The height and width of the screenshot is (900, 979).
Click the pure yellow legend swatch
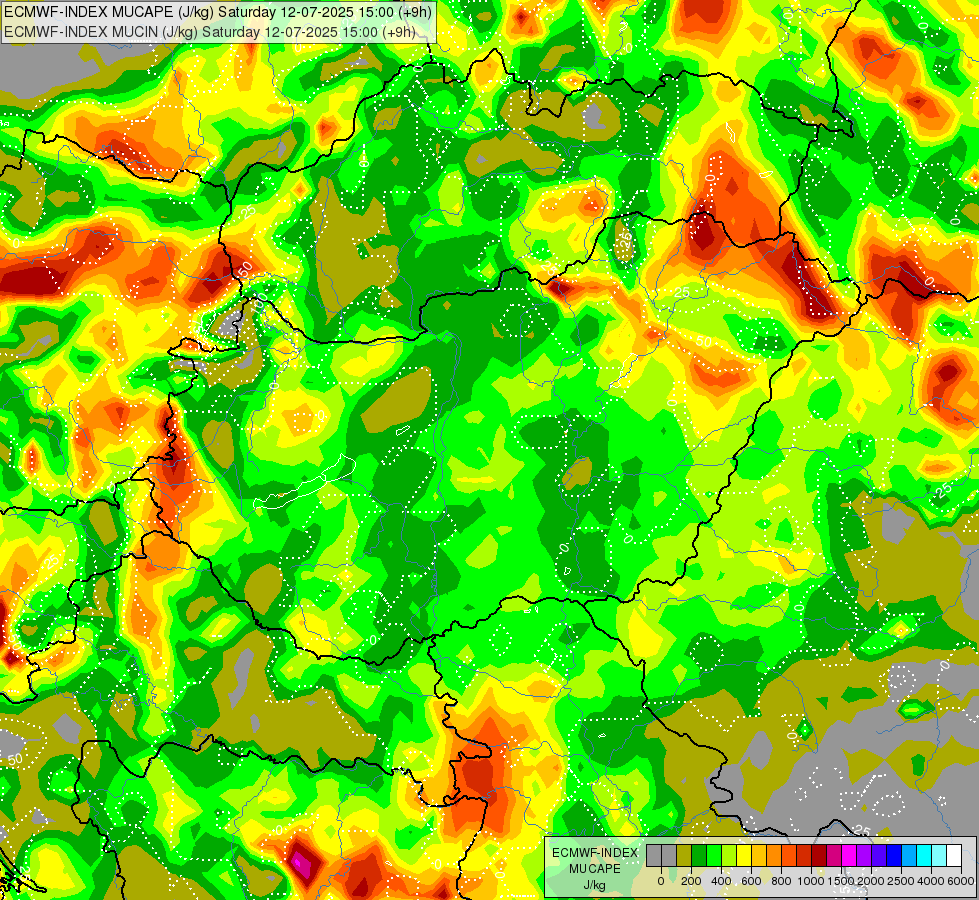(x=744, y=856)
